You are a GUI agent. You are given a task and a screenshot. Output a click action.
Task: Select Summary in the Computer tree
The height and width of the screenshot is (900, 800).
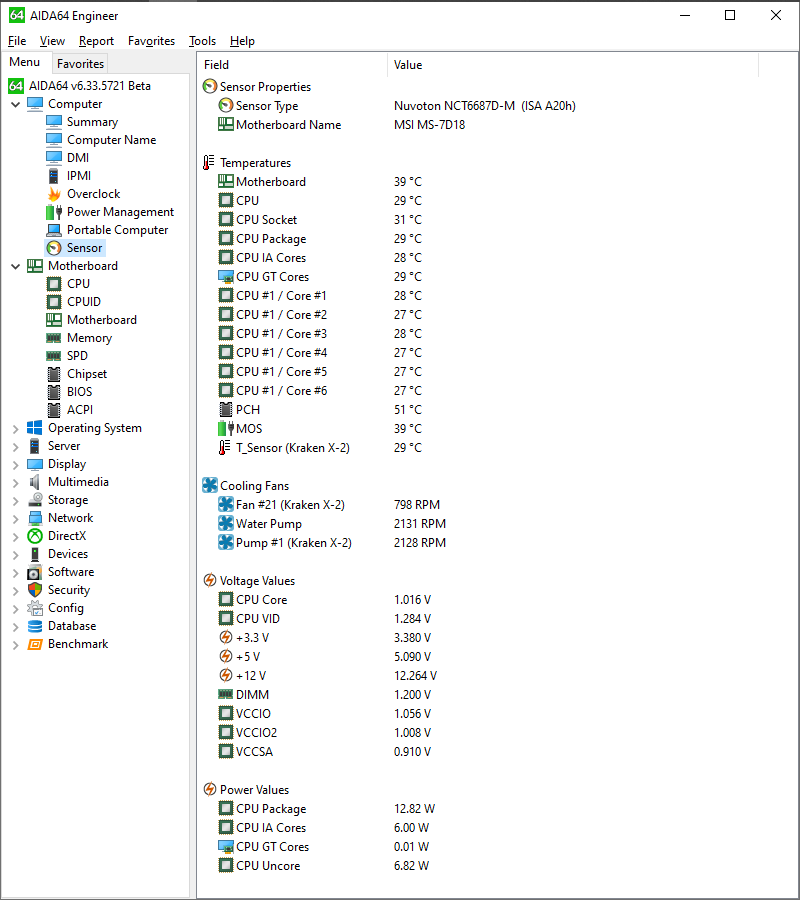[92, 122]
